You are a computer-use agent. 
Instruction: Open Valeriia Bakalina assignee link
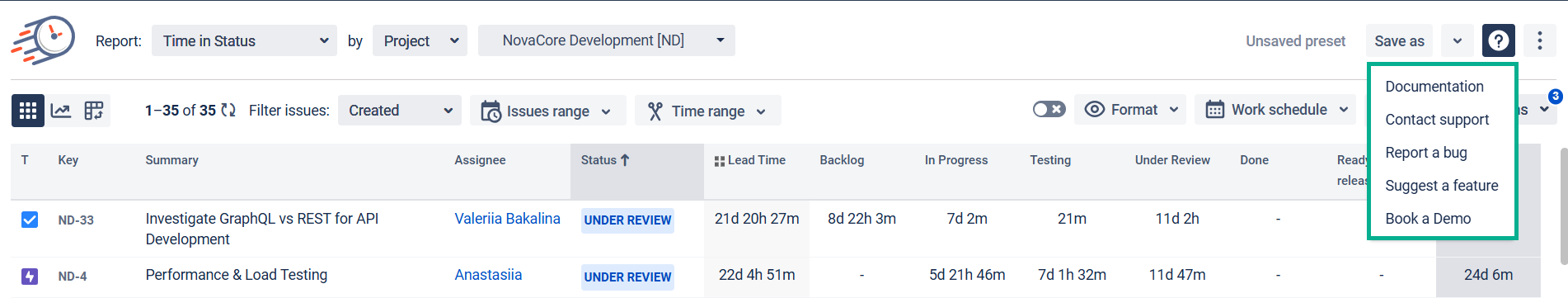[x=507, y=219]
